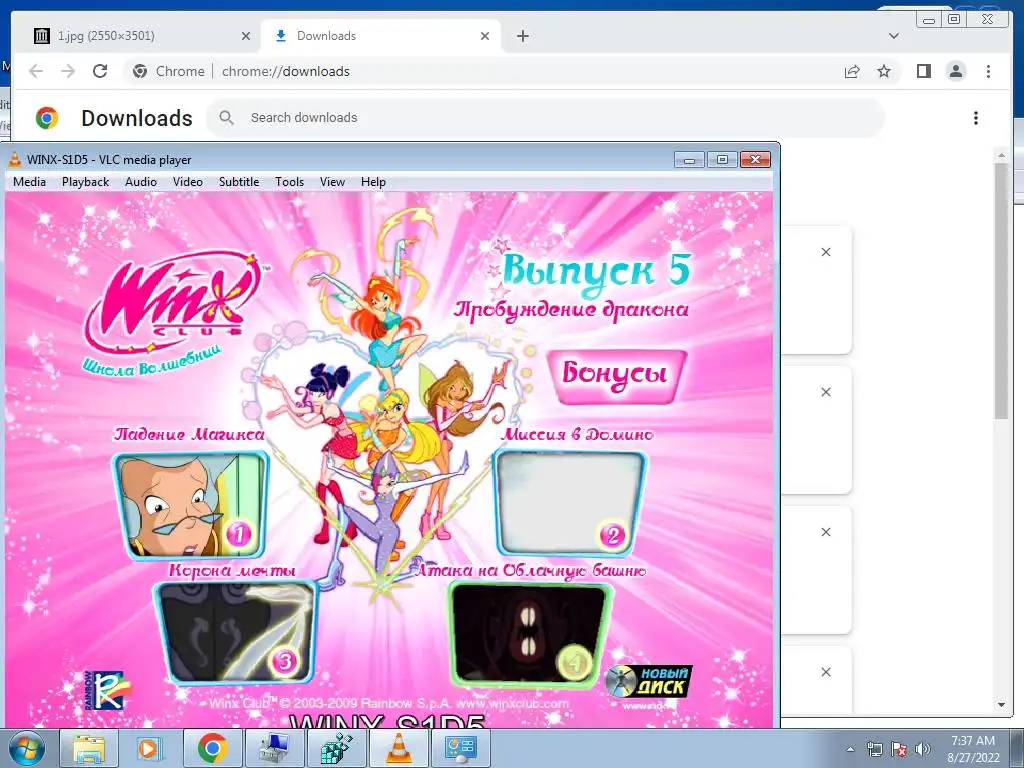Image resolution: width=1024 pixels, height=768 pixels.
Task: Play episode 3 thumbnail Корона мечты
Action: pos(236,632)
